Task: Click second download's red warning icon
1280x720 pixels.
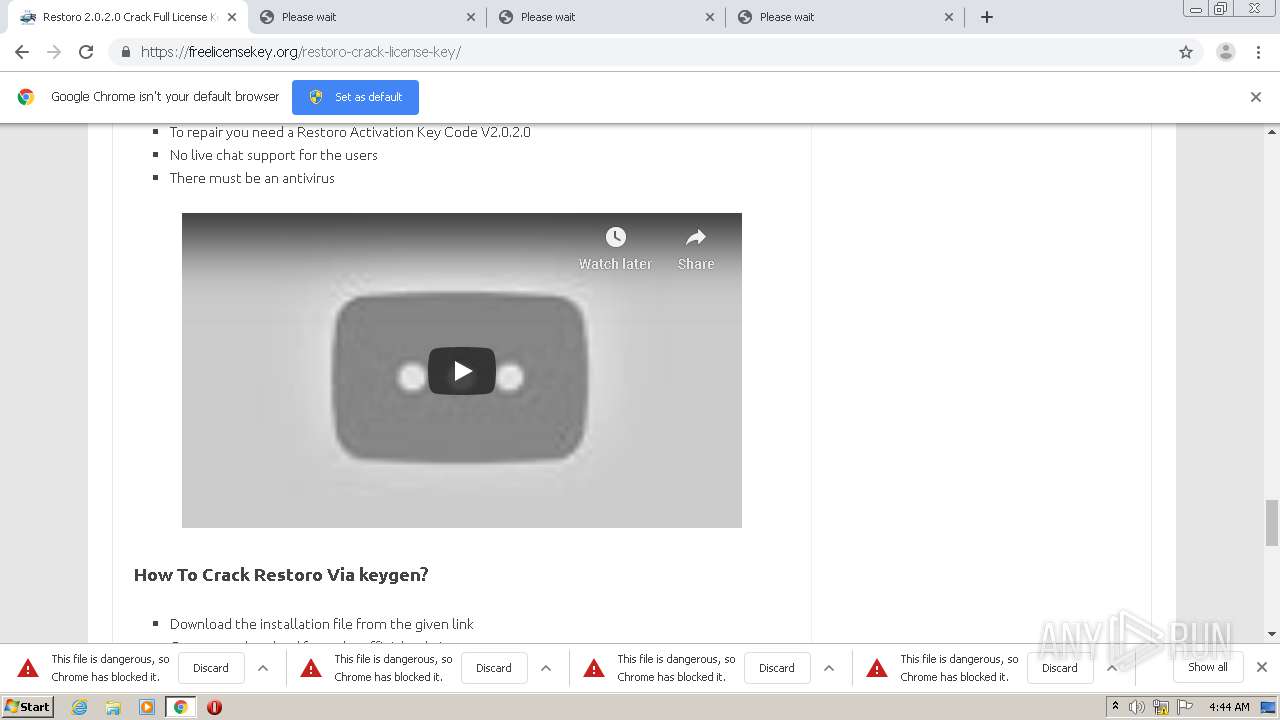Action: (x=311, y=668)
